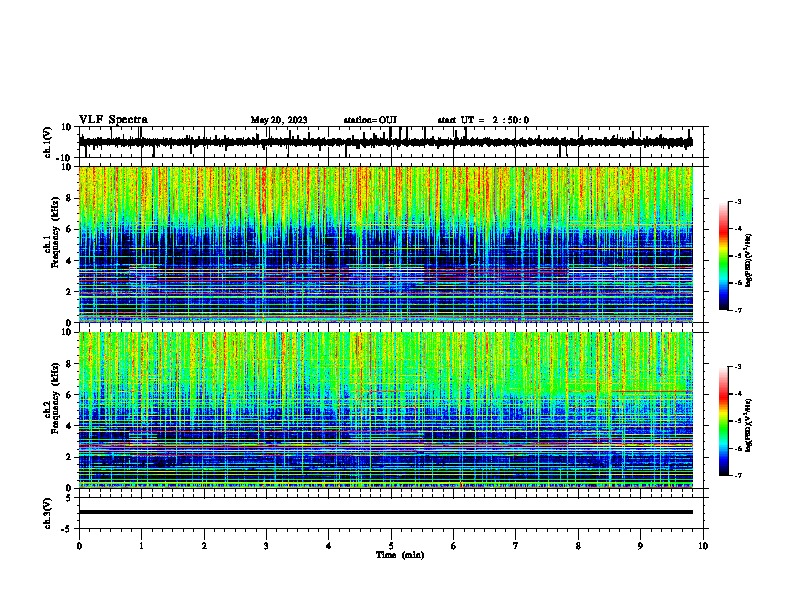Click the ch.1 color bar log(PSD) unit label
Screen dimensions: 792x612
coord(749,261)
